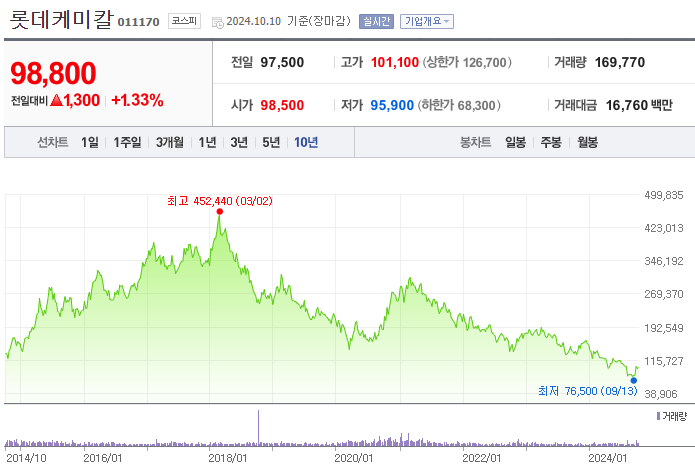Click the 최고 452,440 (03/02) label

pos(220,201)
